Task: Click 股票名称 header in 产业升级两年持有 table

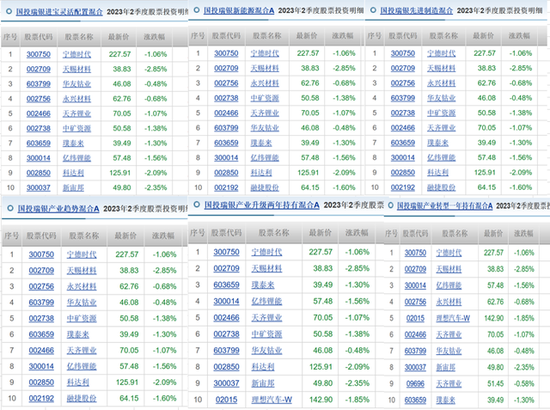Action: (274, 233)
